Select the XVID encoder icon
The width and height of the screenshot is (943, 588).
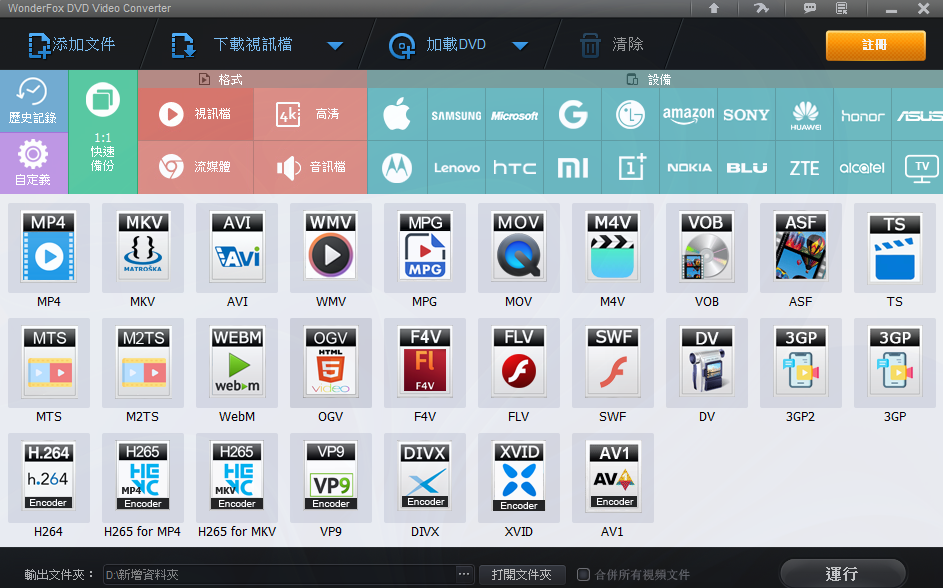pyautogui.click(x=518, y=477)
